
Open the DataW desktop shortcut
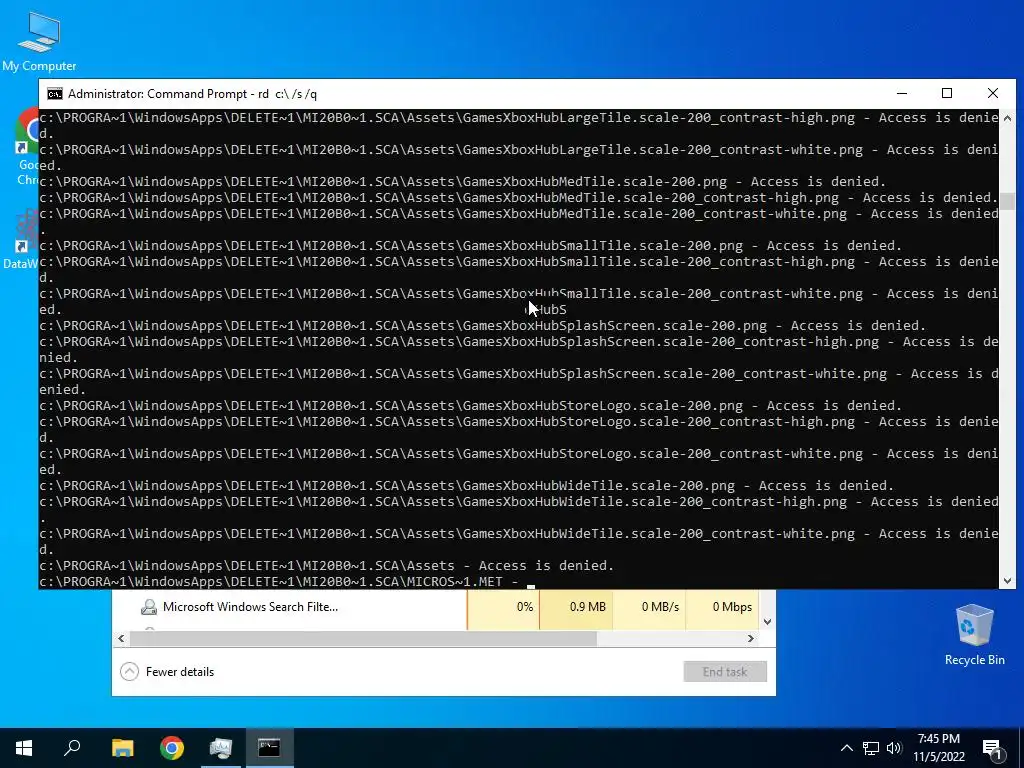pos(21,239)
